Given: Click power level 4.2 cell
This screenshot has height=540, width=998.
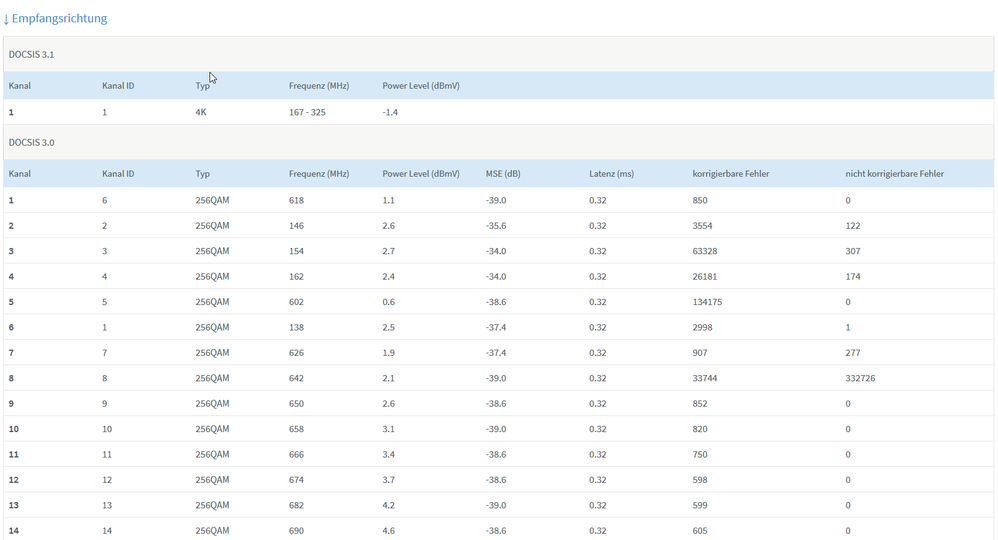Looking at the screenshot, I should [x=389, y=506].
